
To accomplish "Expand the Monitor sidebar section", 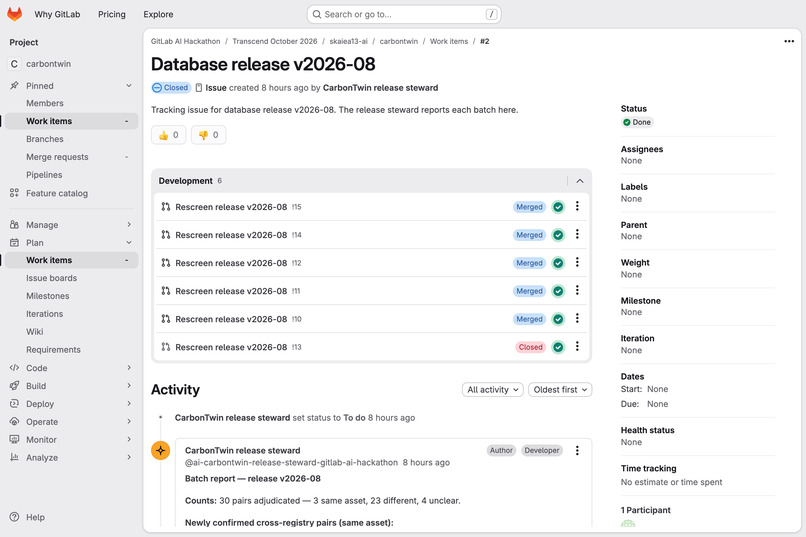I will click(129, 439).
